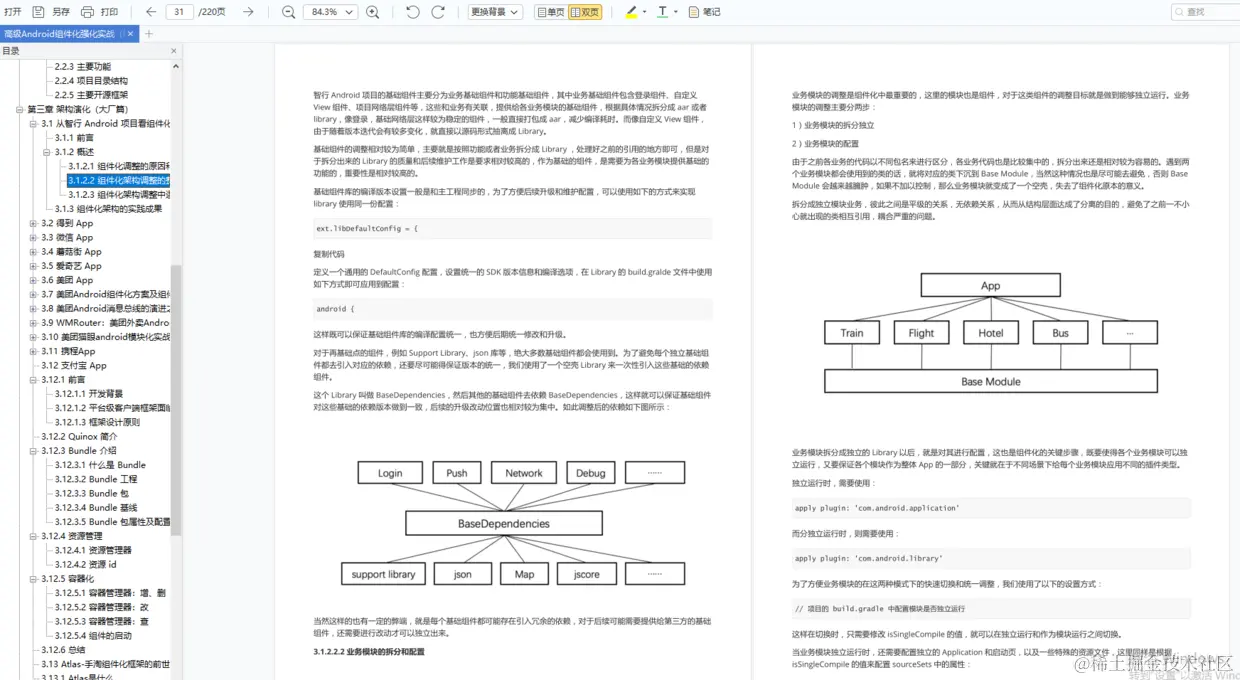1240x680 pixels.
Task: Click the 笔记 notes button
Action: [x=703, y=12]
